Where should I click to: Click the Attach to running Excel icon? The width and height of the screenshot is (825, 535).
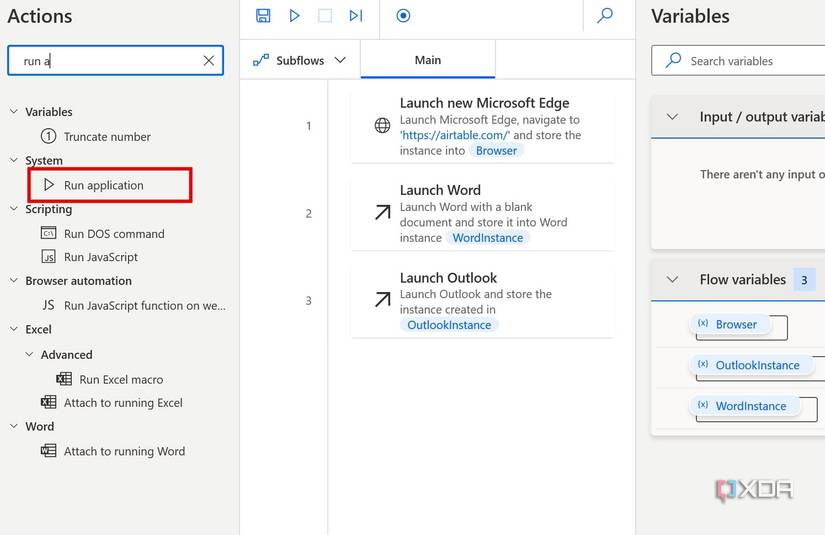pyautogui.click(x=48, y=402)
